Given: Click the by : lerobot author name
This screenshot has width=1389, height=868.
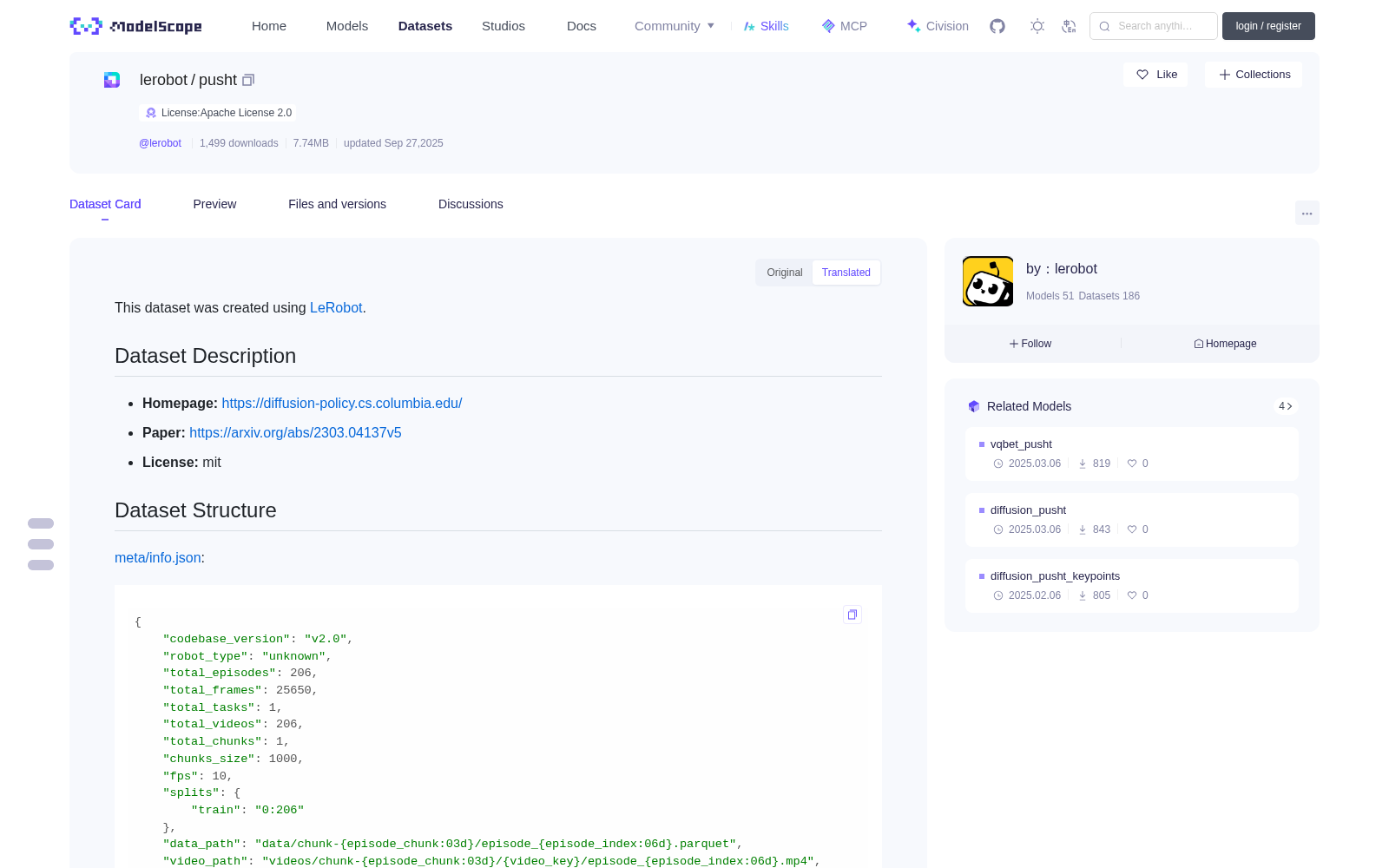Looking at the screenshot, I should [x=1062, y=269].
